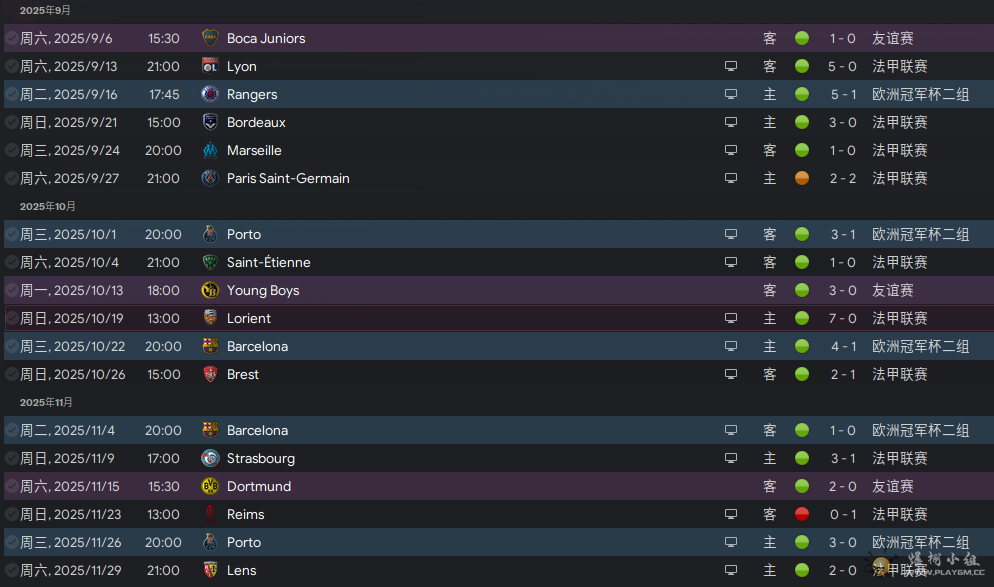Click the orange draw indicator for PSG match
The width and height of the screenshot is (994, 587).
pyautogui.click(x=802, y=178)
